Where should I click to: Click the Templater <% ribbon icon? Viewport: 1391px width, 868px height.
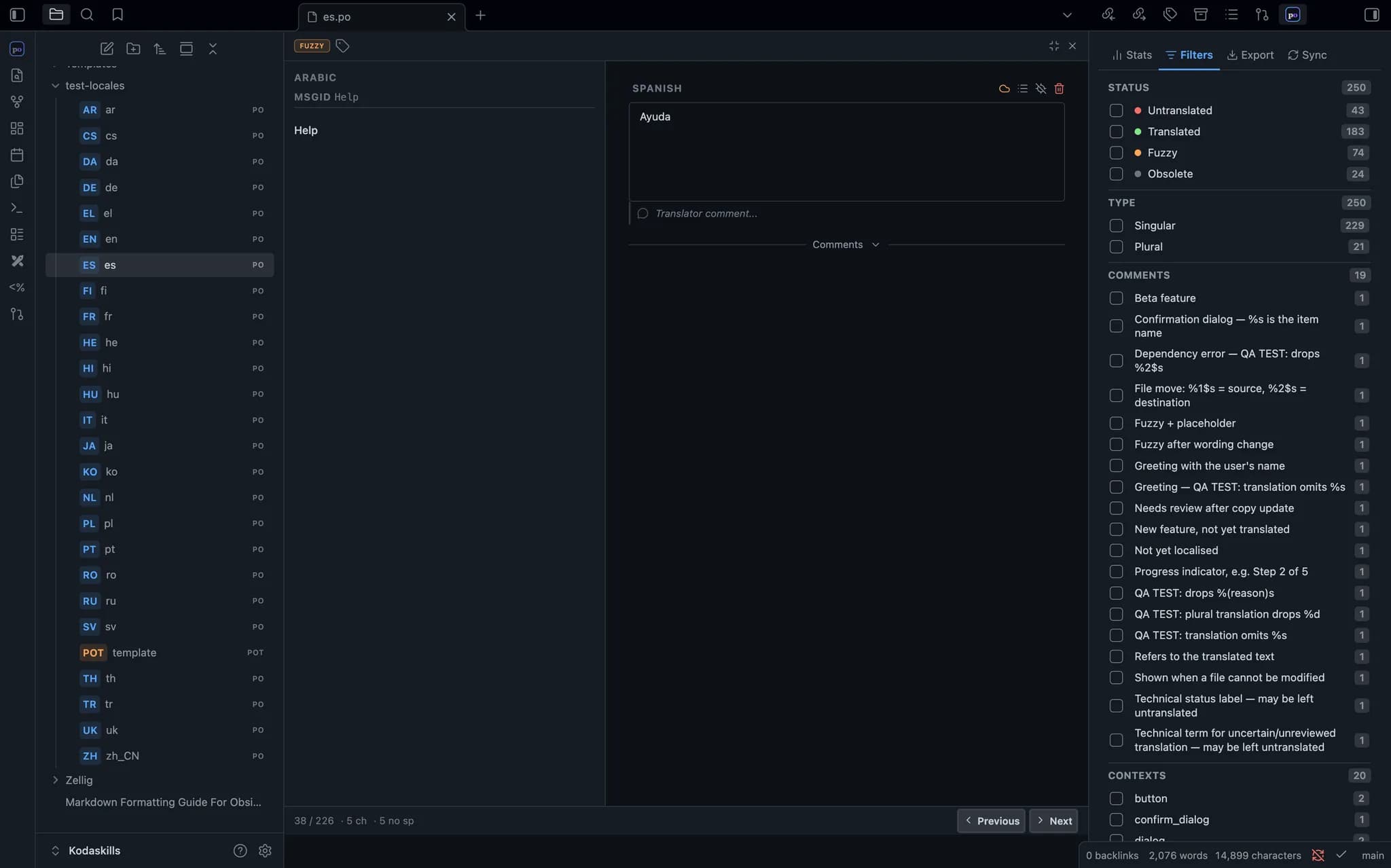point(17,287)
